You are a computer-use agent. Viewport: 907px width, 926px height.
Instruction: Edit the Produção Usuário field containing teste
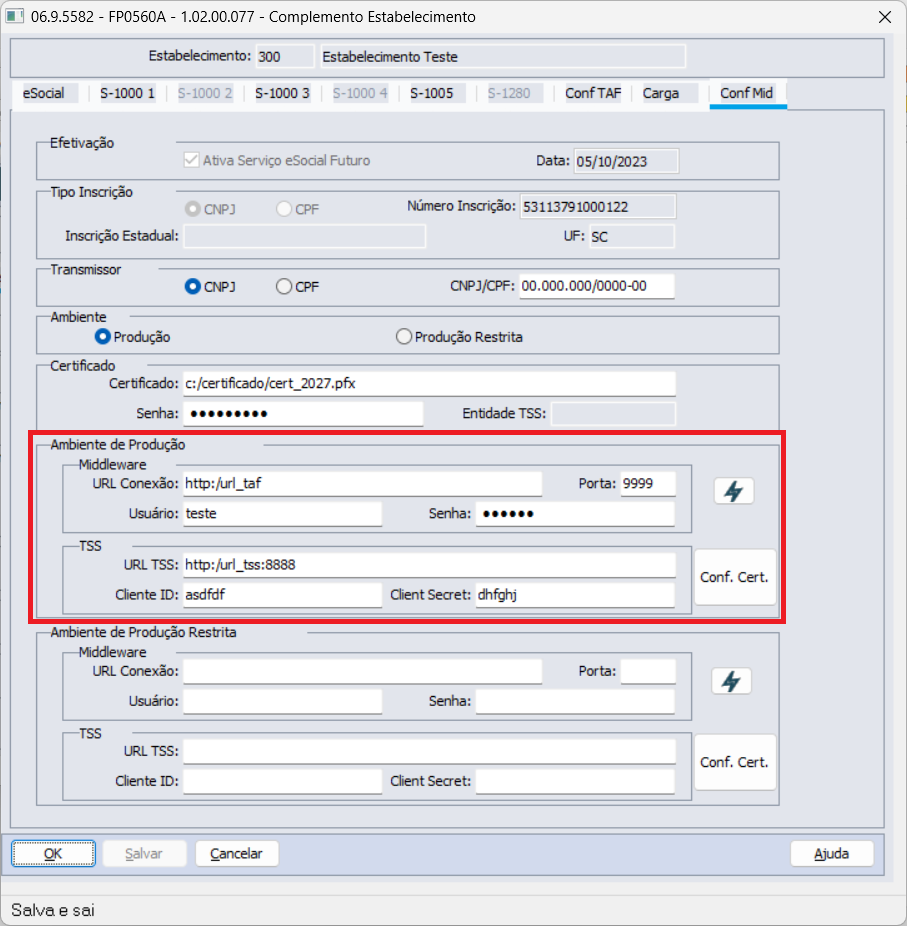click(x=282, y=513)
